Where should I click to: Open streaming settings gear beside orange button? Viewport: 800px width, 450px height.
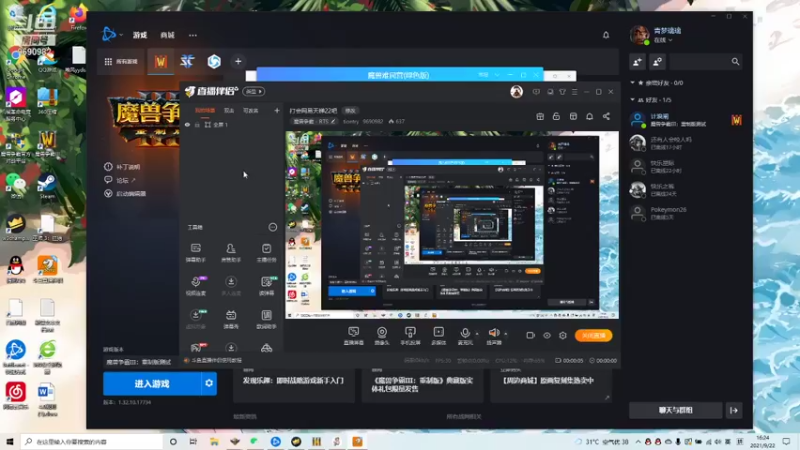pyautogui.click(x=563, y=335)
